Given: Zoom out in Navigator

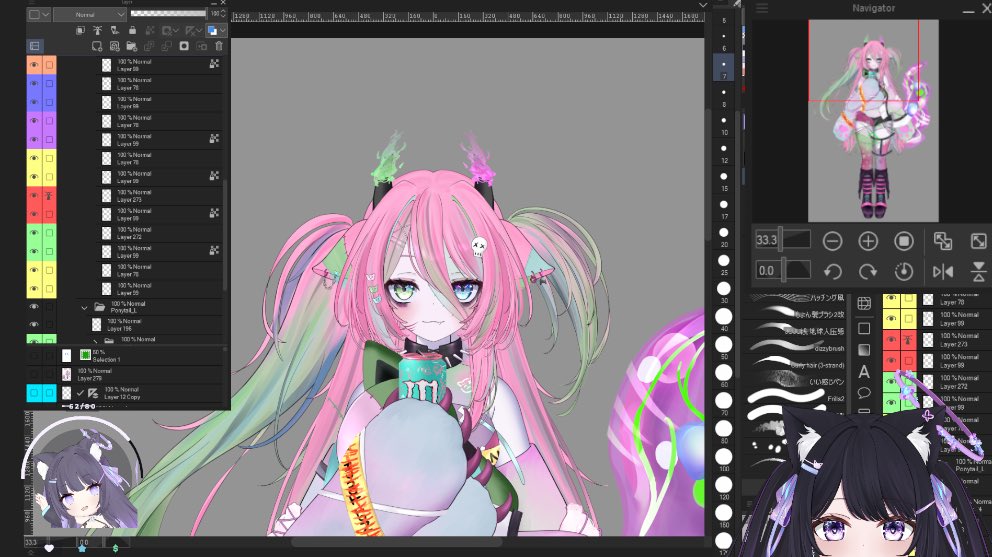Looking at the screenshot, I should coord(833,241).
